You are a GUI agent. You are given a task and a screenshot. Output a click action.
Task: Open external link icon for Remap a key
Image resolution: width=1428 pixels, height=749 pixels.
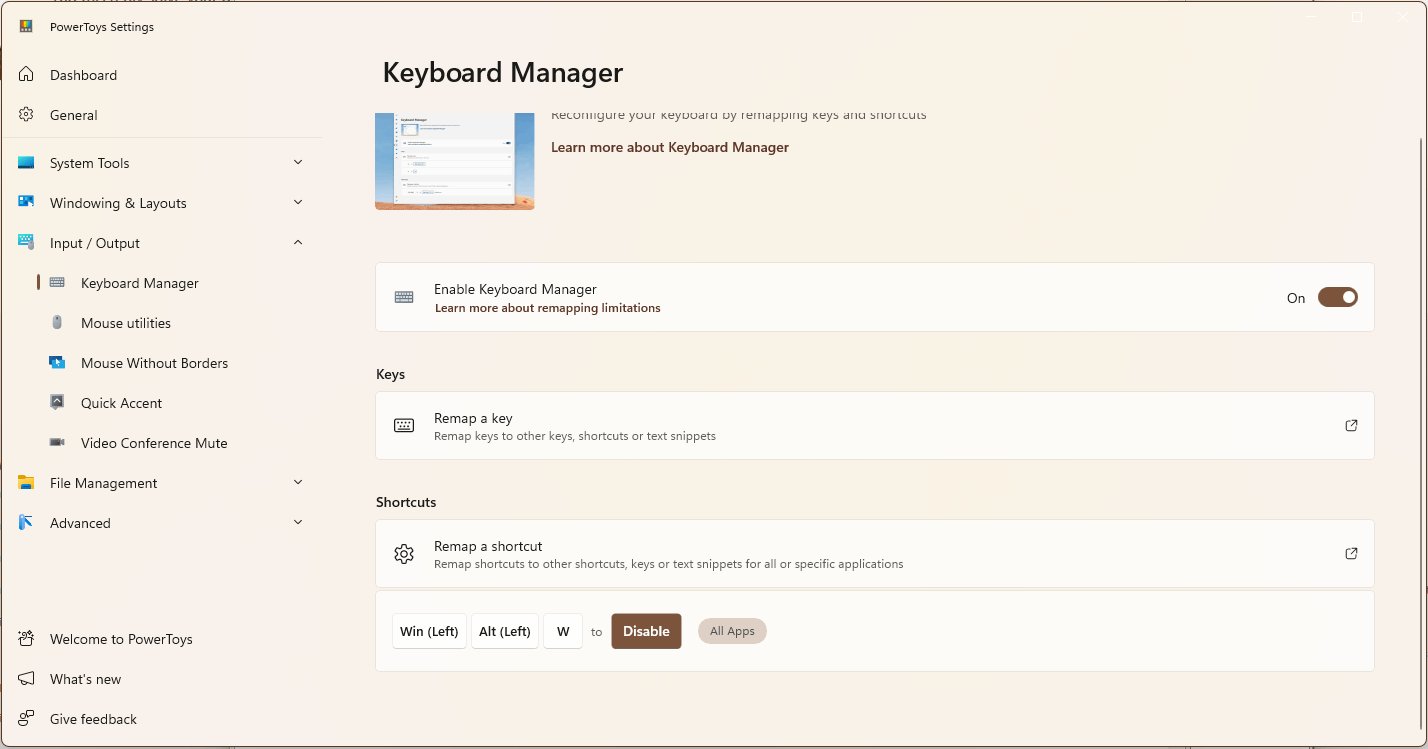pyautogui.click(x=1351, y=425)
